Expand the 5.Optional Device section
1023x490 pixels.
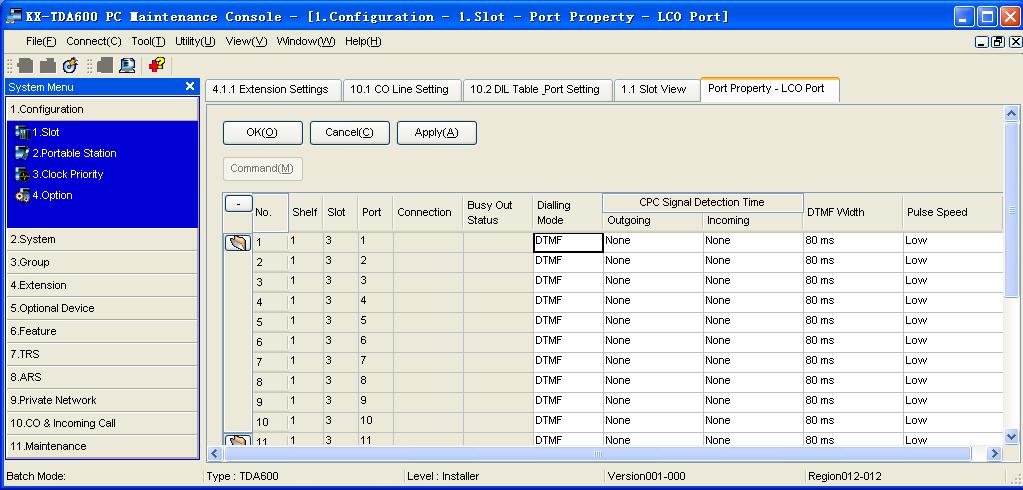coord(102,308)
